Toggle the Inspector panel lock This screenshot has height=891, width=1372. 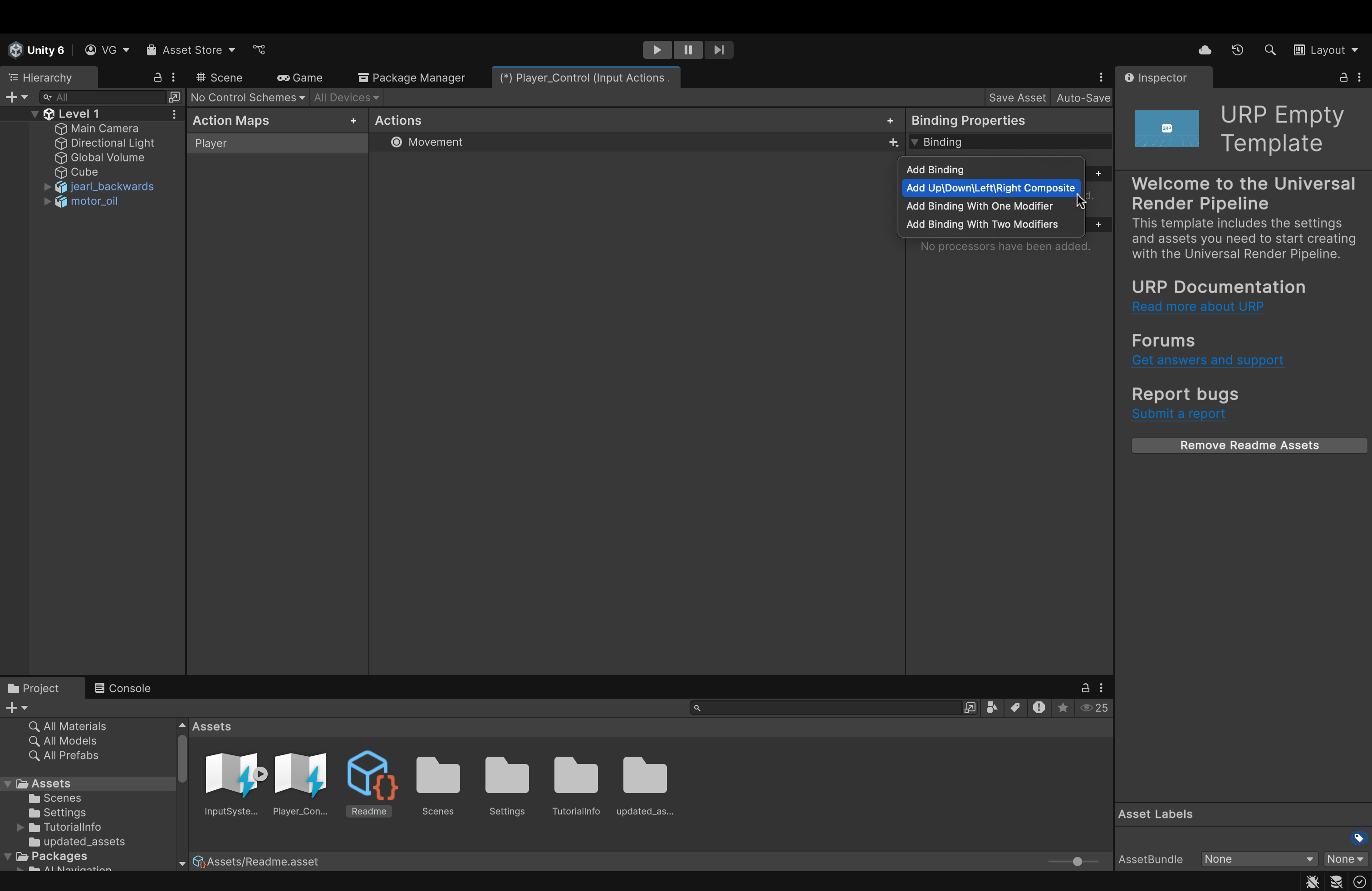(x=1343, y=77)
